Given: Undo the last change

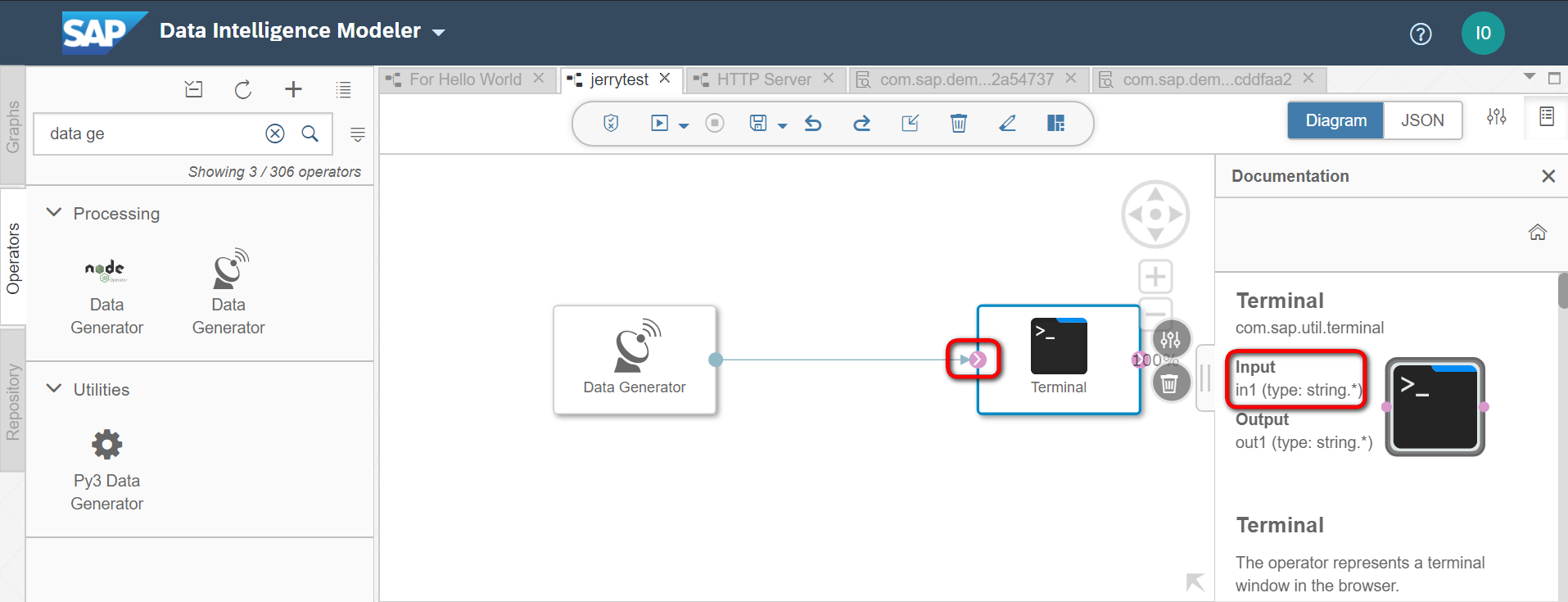Looking at the screenshot, I should click(813, 123).
